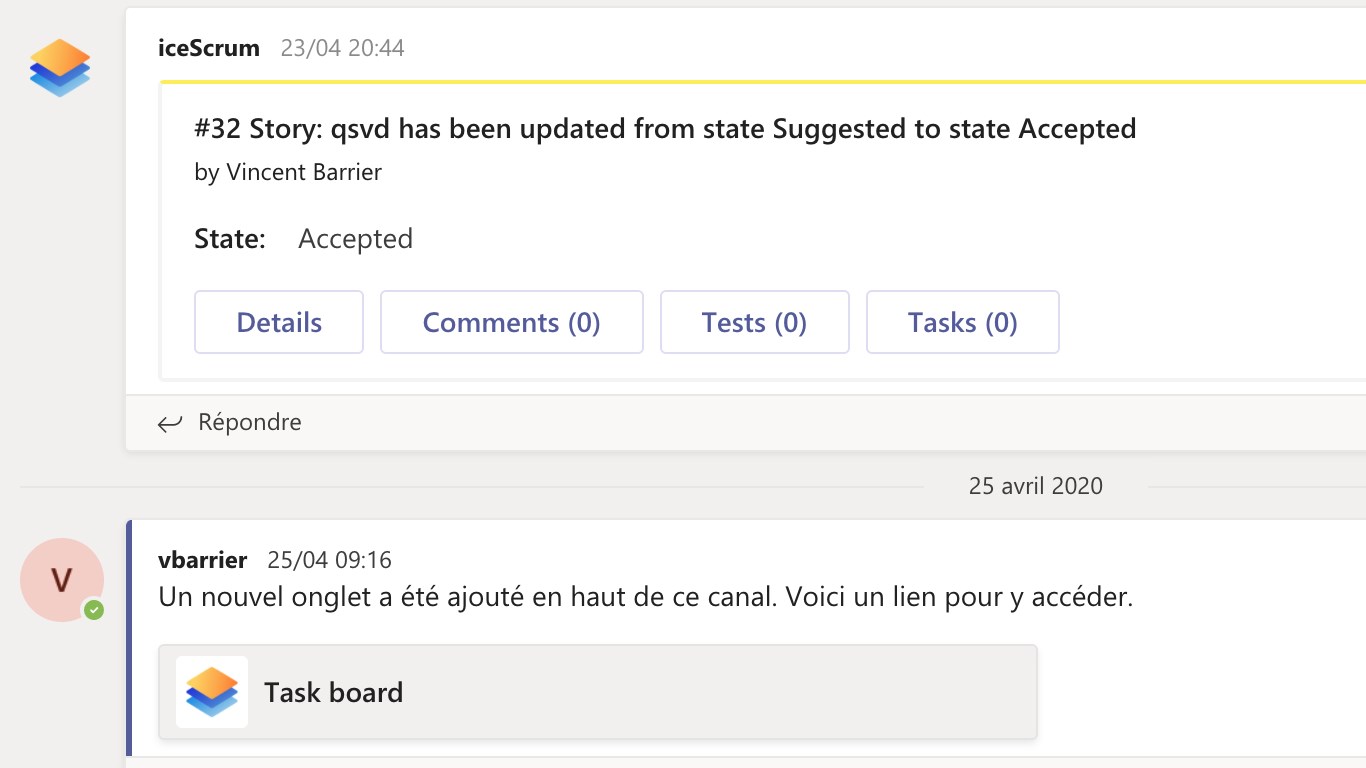This screenshot has width=1366, height=768.
Task: Open the story Details button
Action: tap(279, 322)
